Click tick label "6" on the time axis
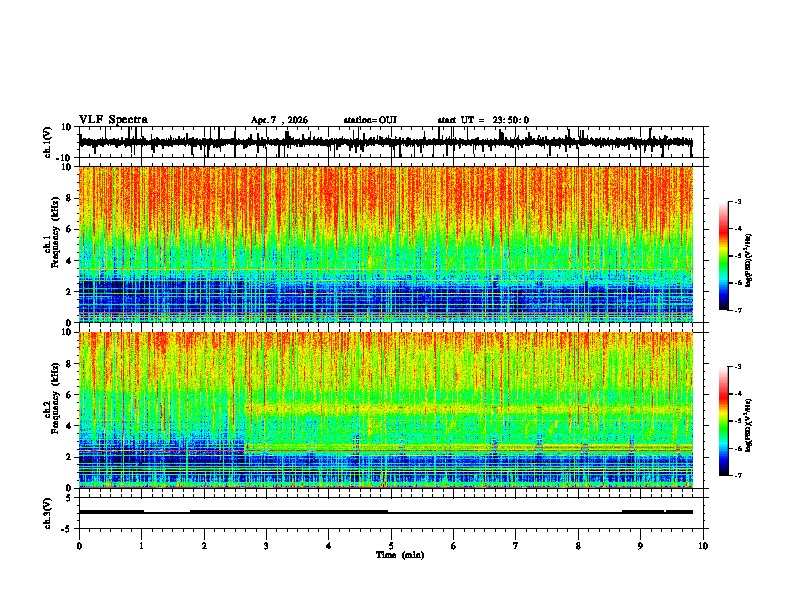 tap(454, 546)
